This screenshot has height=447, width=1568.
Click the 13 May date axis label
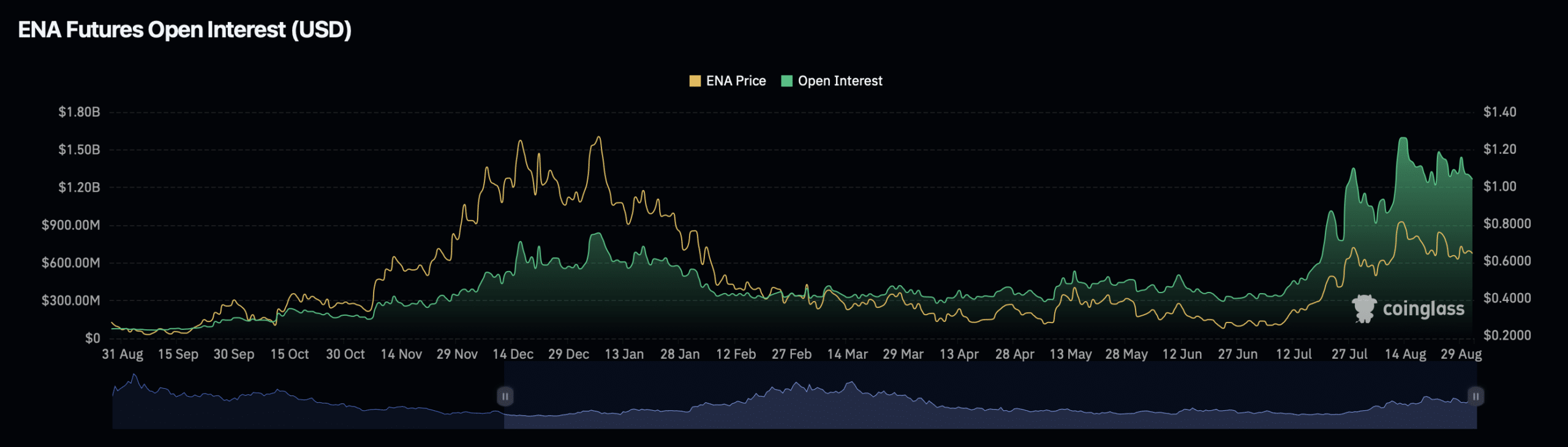(x=1070, y=354)
